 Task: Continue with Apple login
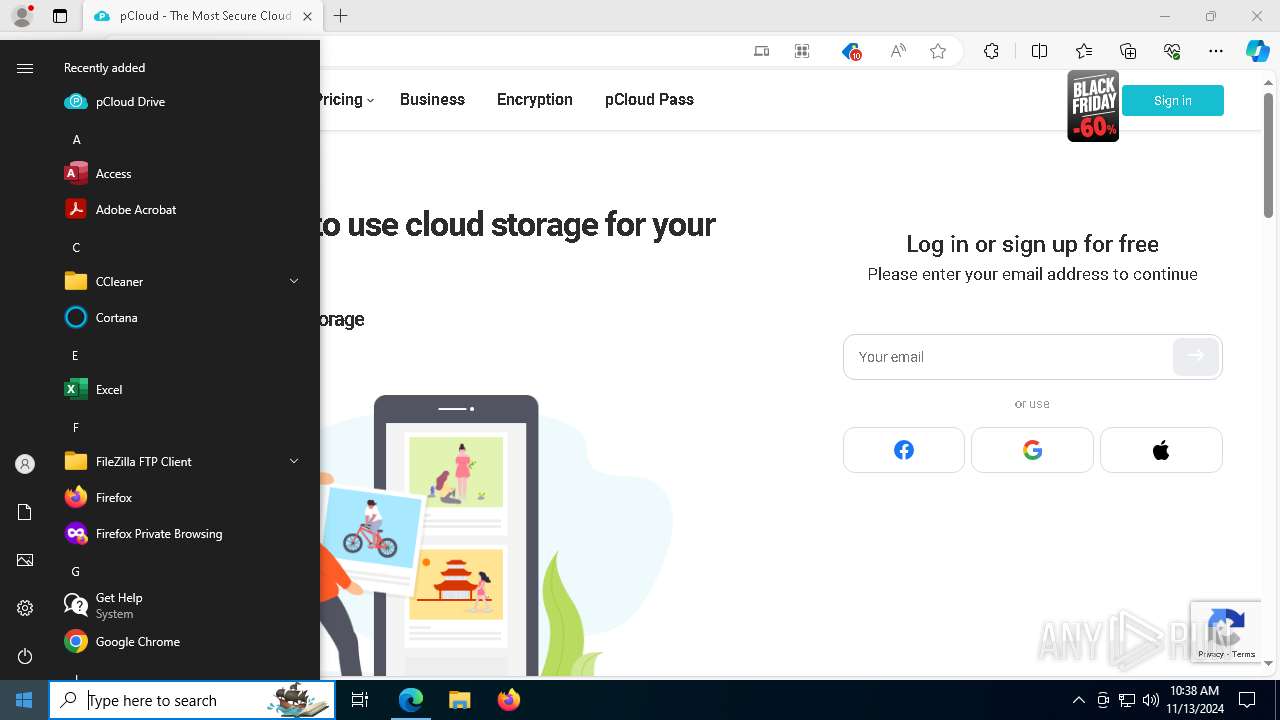(1161, 450)
